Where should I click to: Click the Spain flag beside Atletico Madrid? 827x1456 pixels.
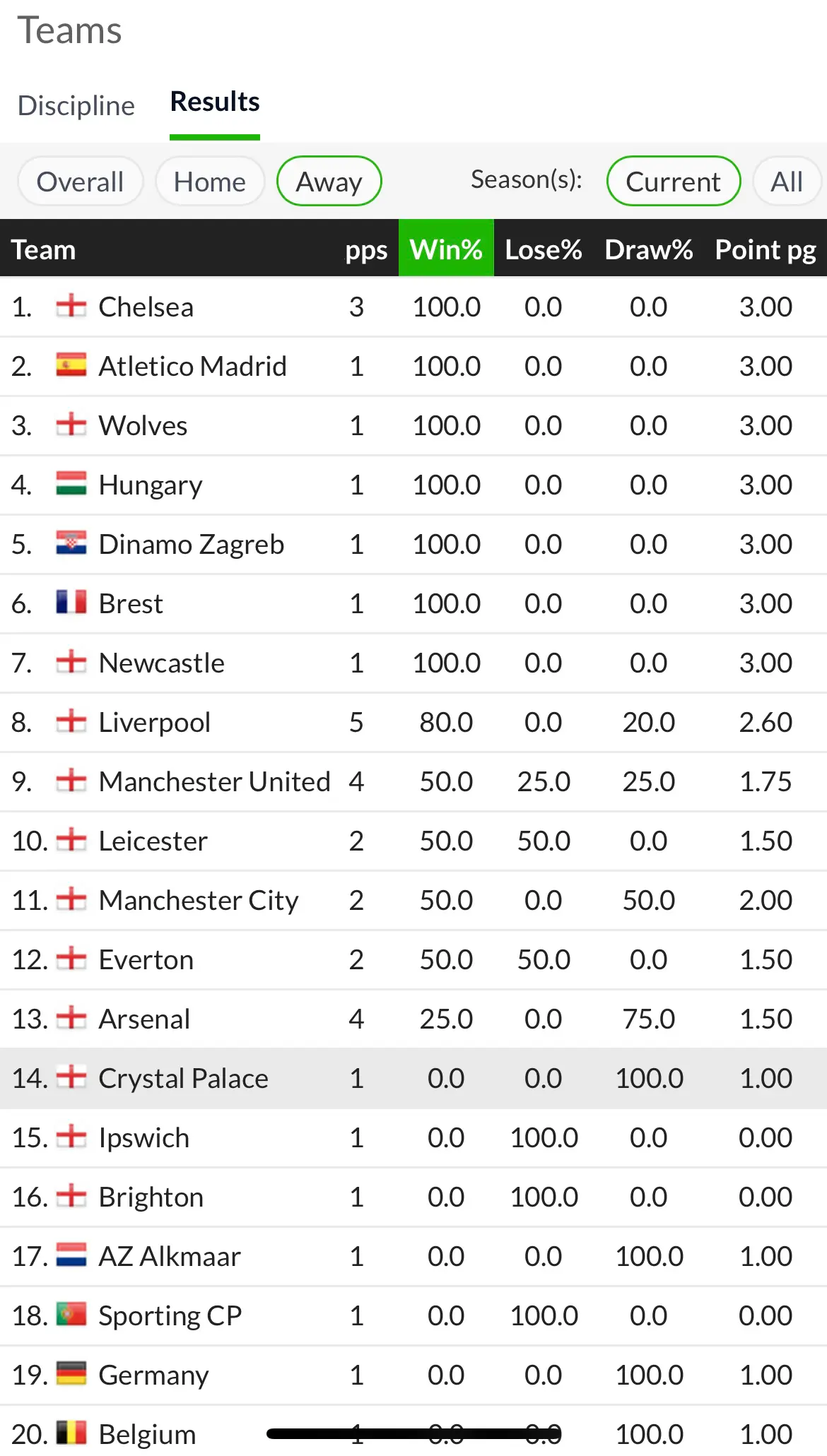click(x=71, y=365)
